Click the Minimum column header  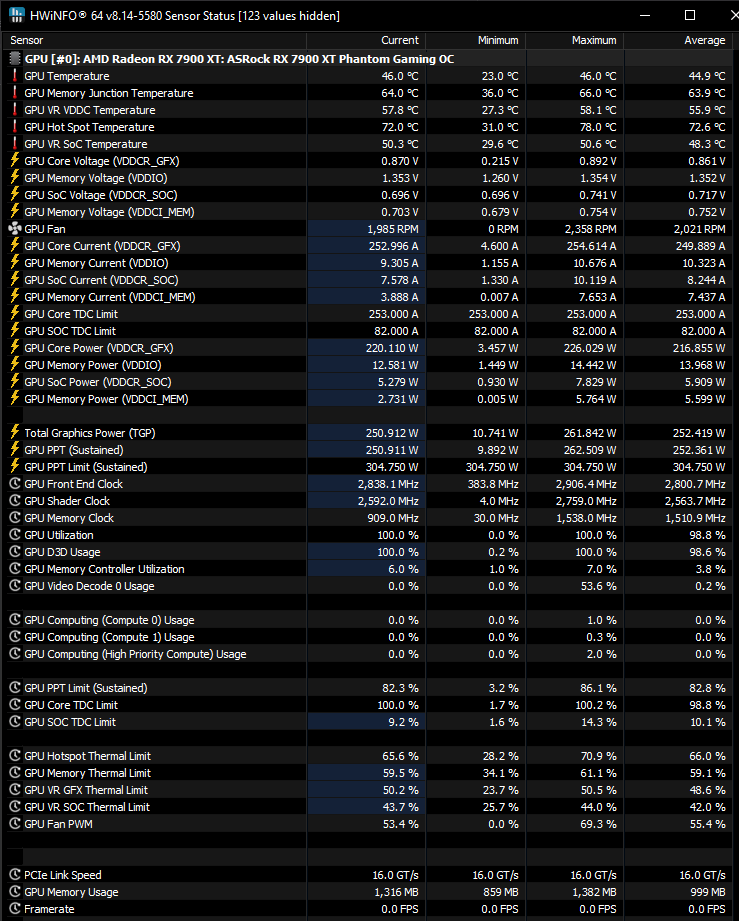point(475,40)
